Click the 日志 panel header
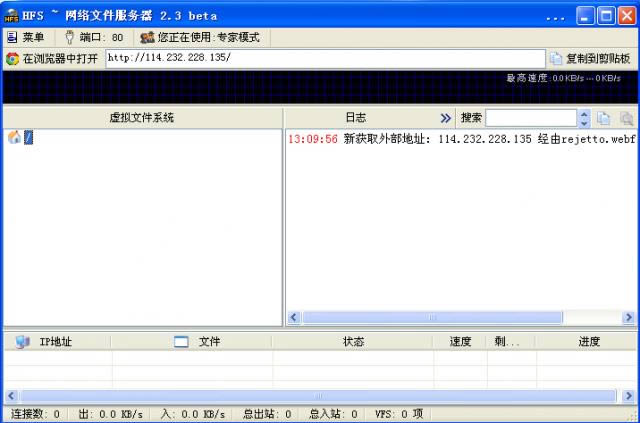 click(x=356, y=118)
